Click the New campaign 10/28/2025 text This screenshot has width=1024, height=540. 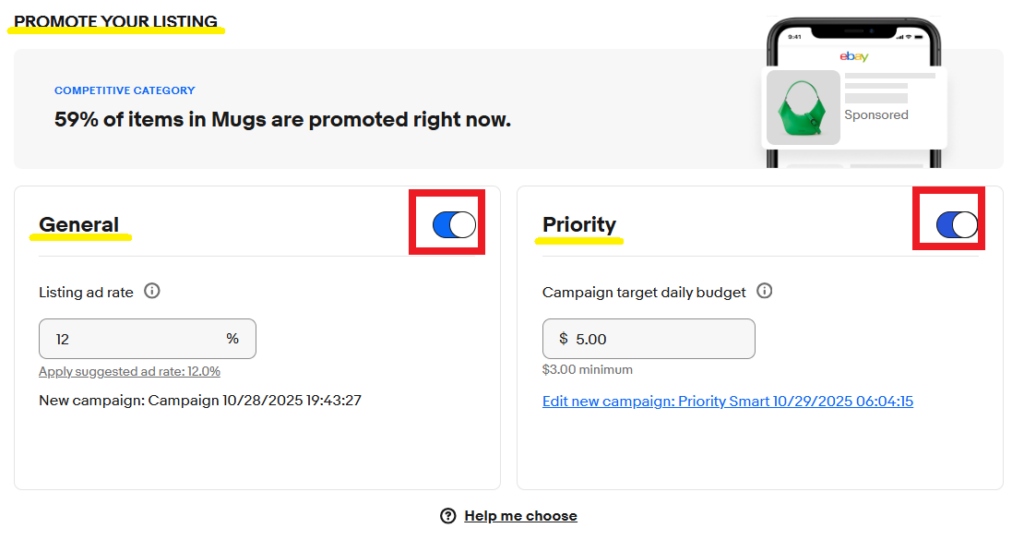[x=200, y=400]
